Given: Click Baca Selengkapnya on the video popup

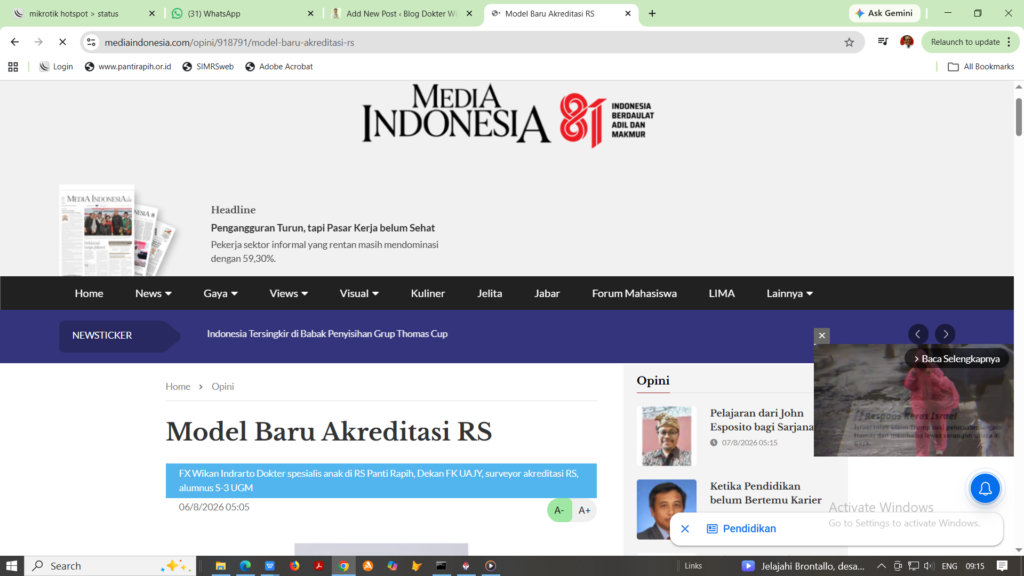Looking at the screenshot, I should click(x=957, y=359).
